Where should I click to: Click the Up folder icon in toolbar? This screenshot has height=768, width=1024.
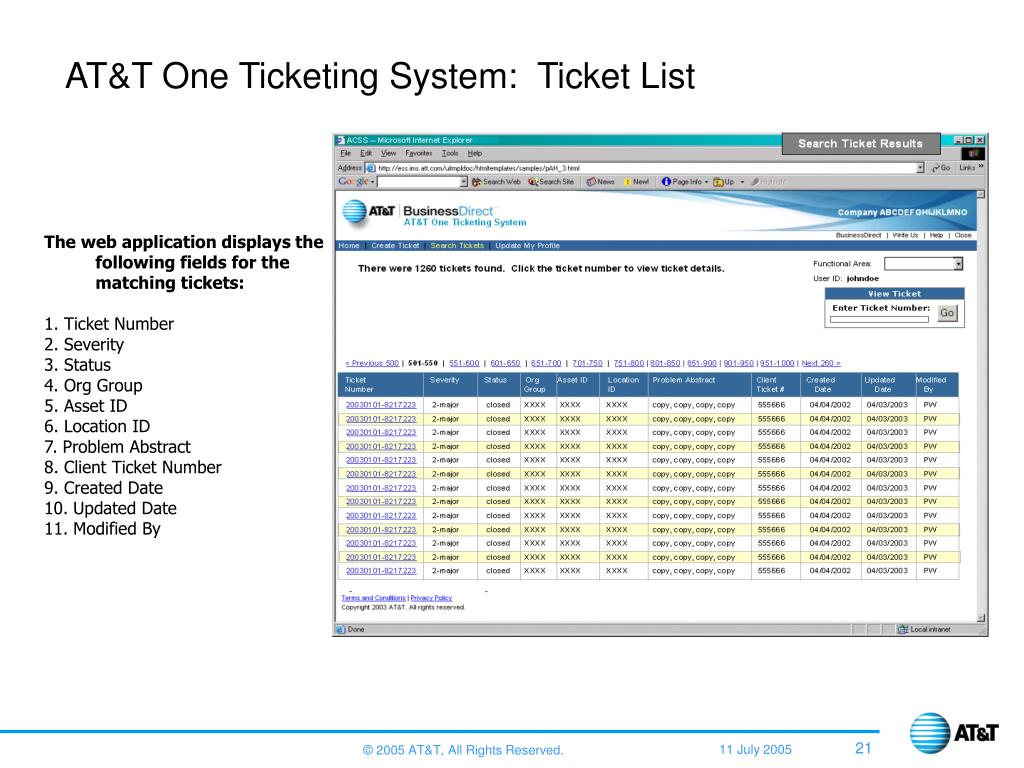(x=718, y=182)
